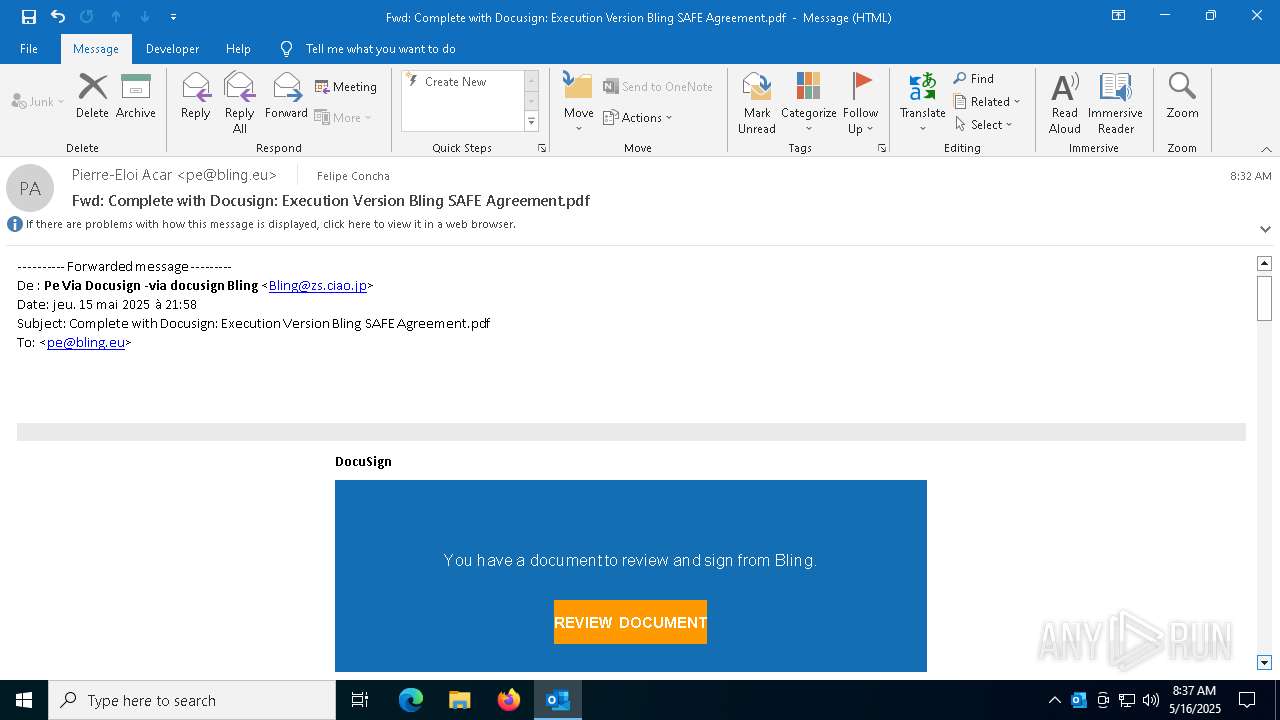Reply to the sender

click(196, 96)
